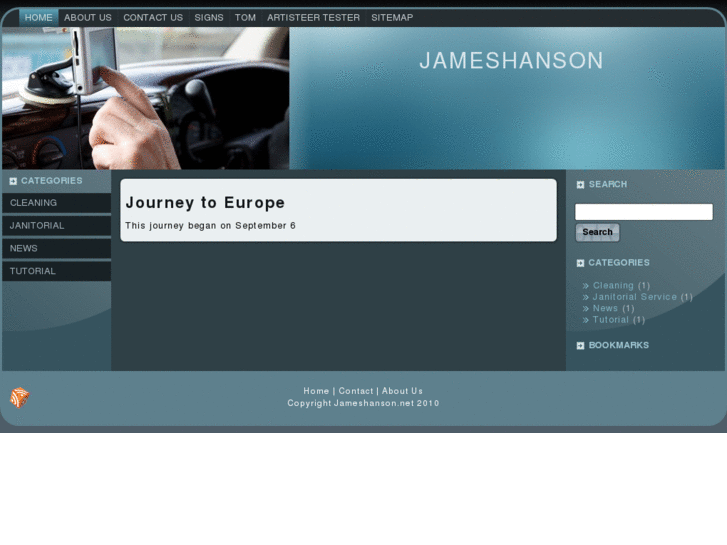The image size is (727, 545).
Task: Click the left Categories heading text
Action: click(x=51, y=181)
